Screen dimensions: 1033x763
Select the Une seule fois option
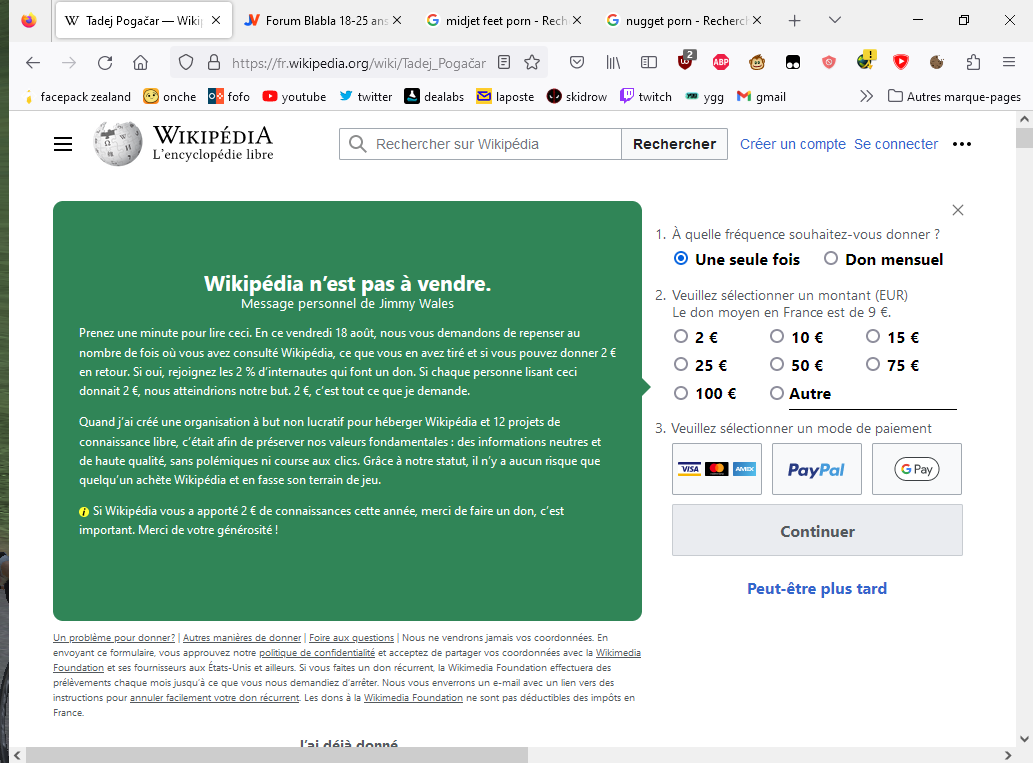point(681,259)
